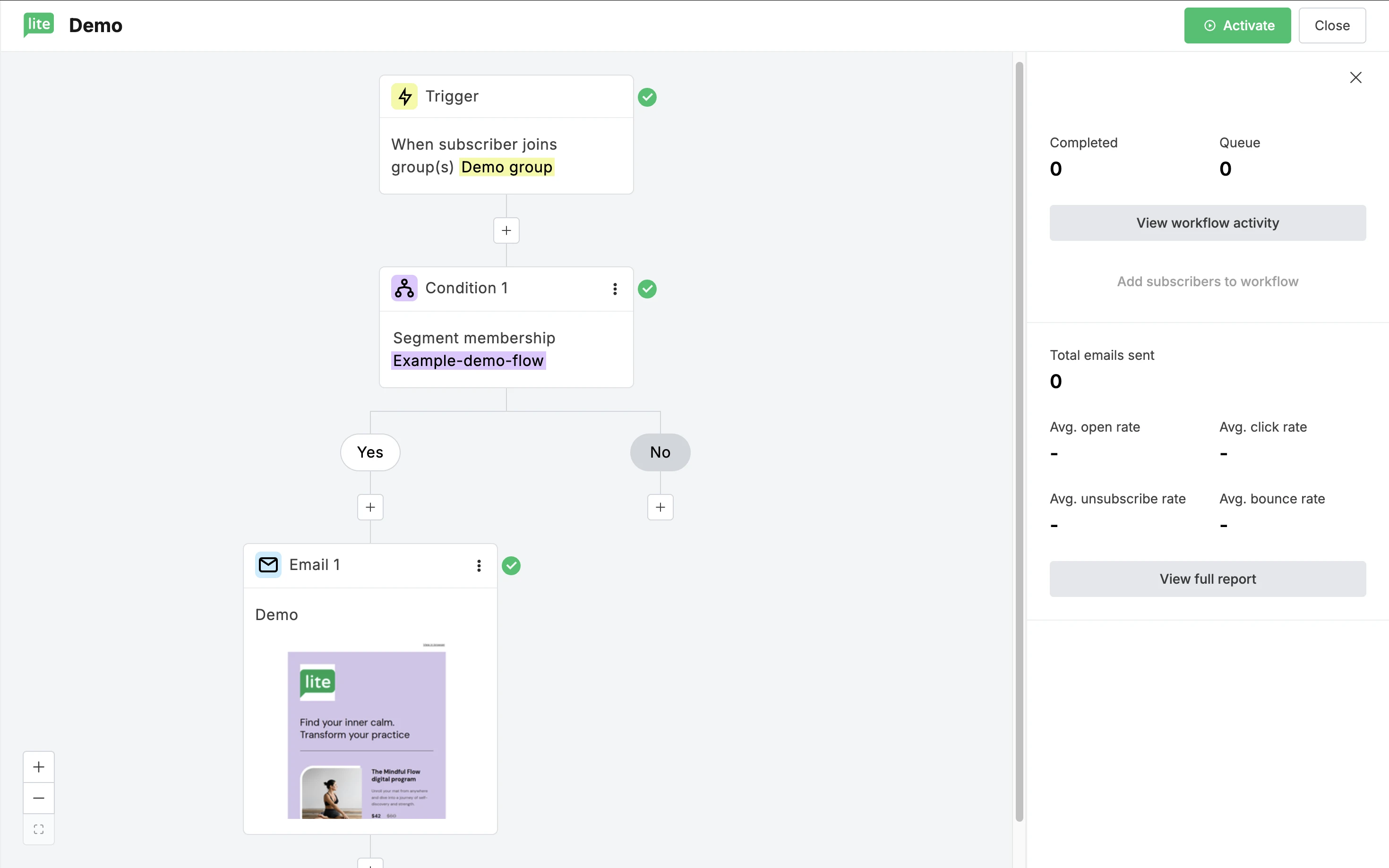Open the Condition 1 three-dot menu
The image size is (1389, 868).
coord(615,289)
